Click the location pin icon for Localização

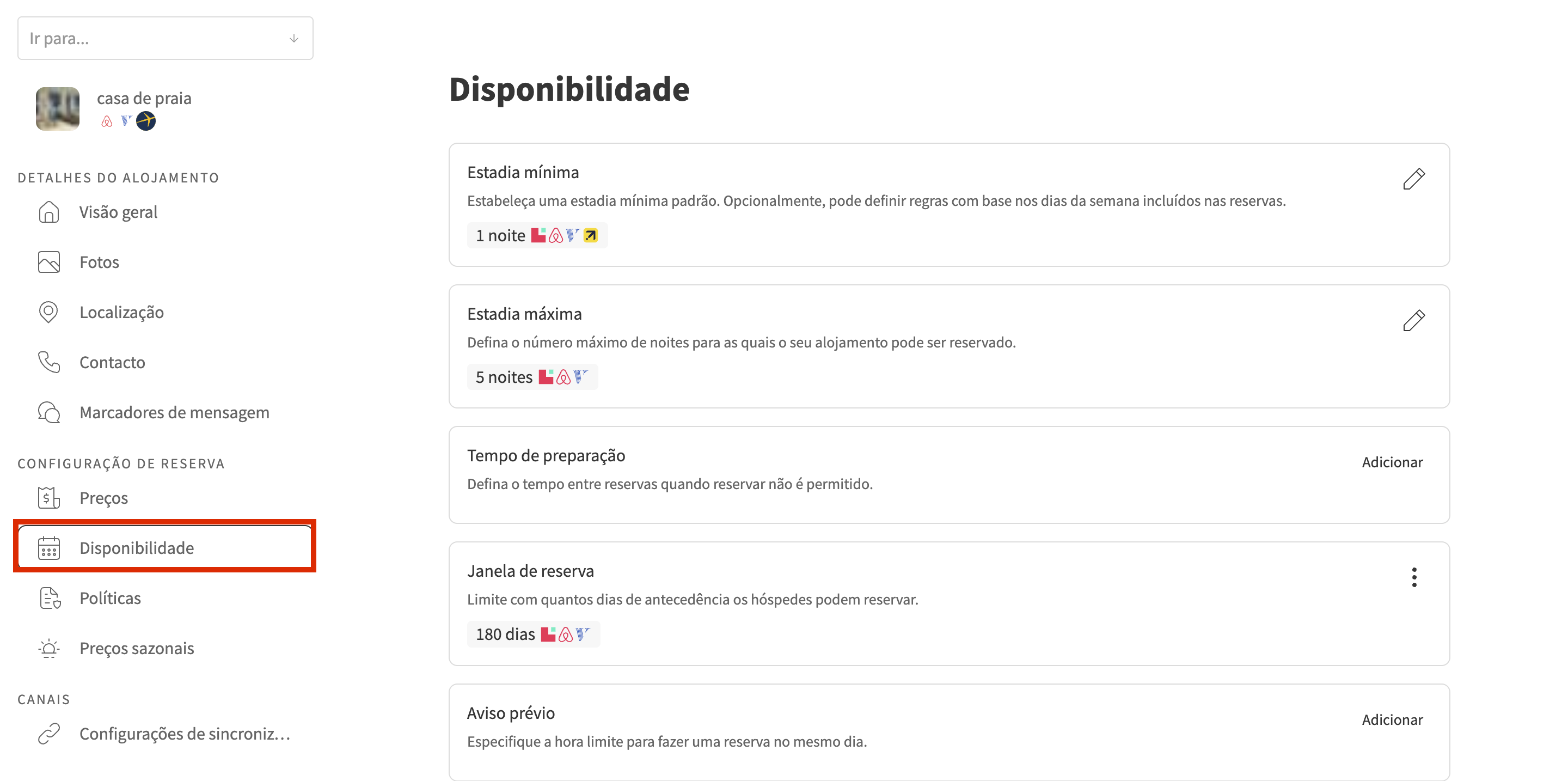[x=48, y=312]
